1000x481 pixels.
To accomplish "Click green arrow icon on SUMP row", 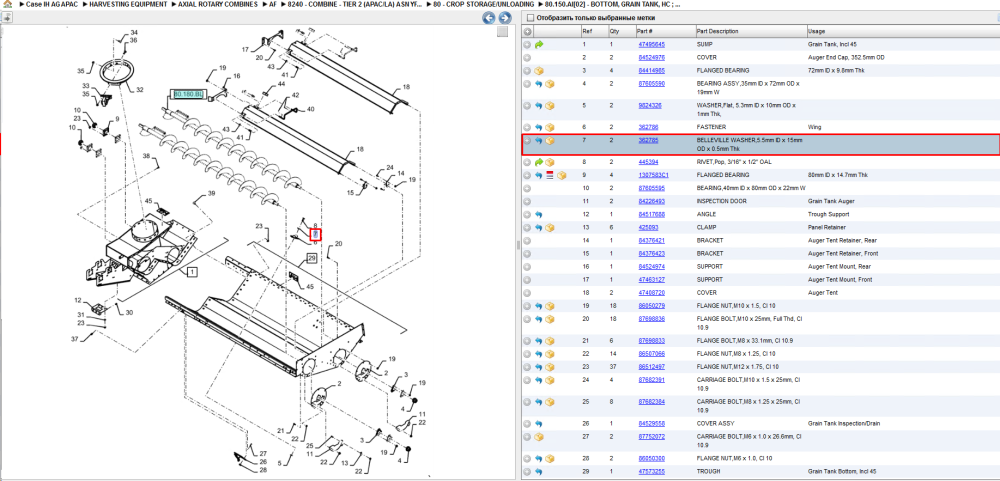I will pyautogui.click(x=539, y=45).
